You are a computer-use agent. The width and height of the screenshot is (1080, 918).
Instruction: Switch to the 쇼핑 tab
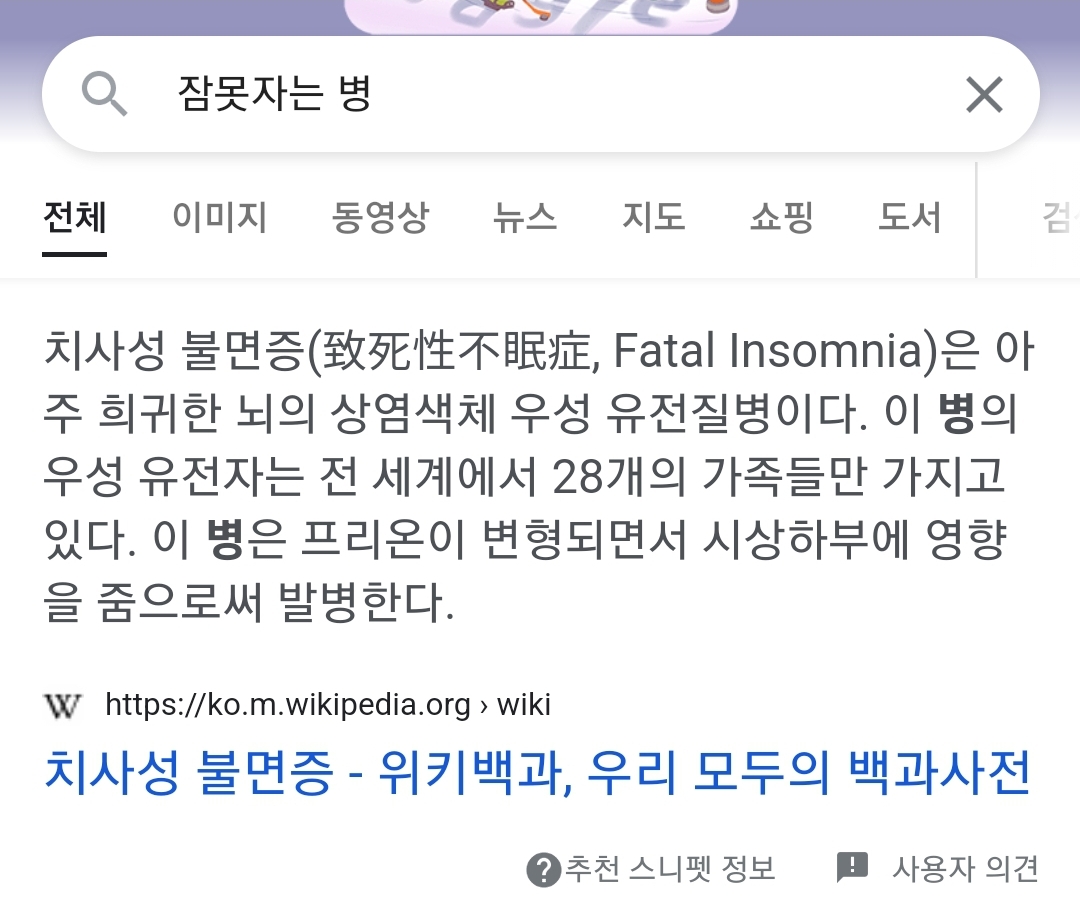click(x=782, y=218)
